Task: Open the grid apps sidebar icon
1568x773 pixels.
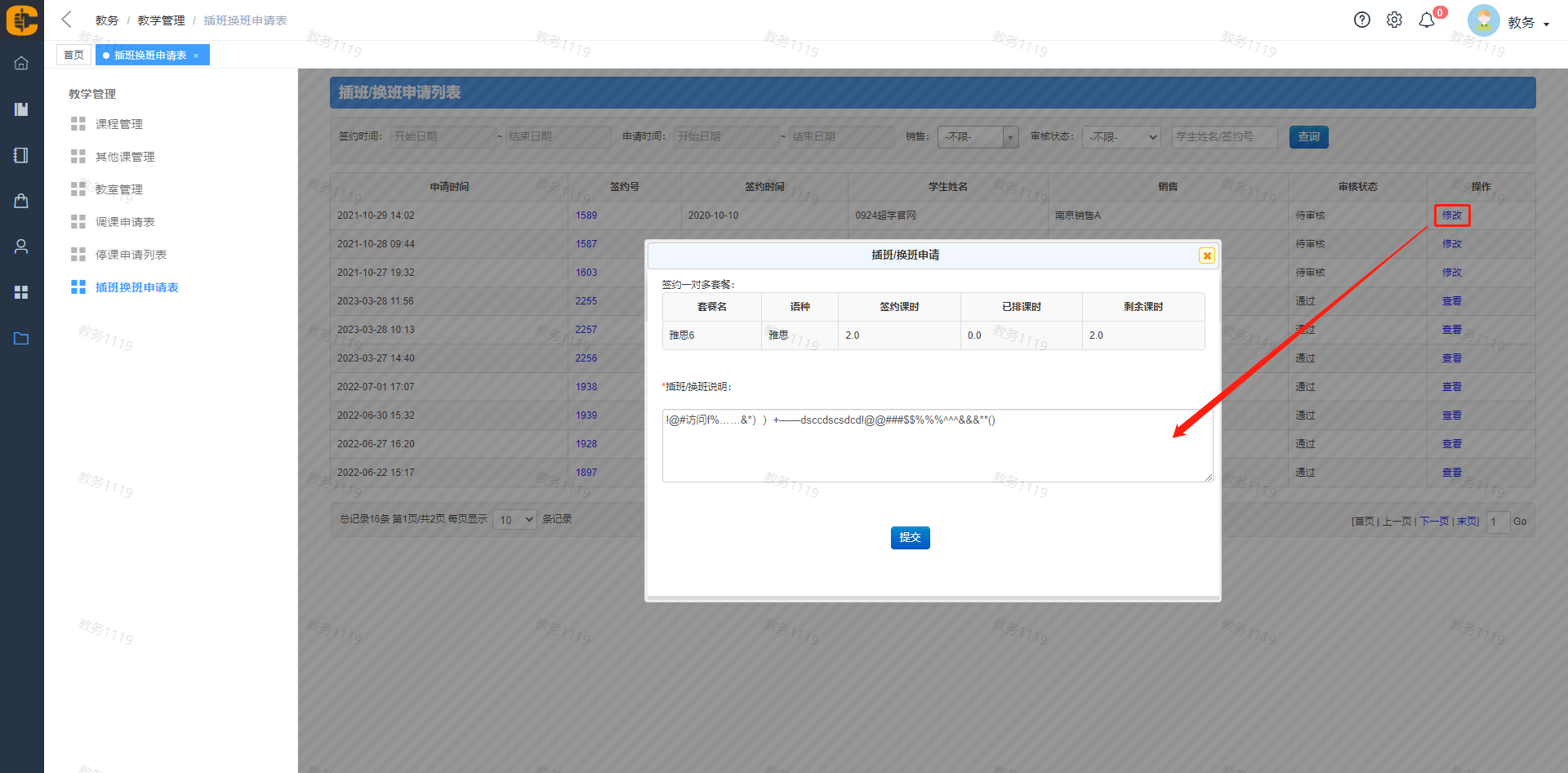Action: pyautogui.click(x=21, y=292)
